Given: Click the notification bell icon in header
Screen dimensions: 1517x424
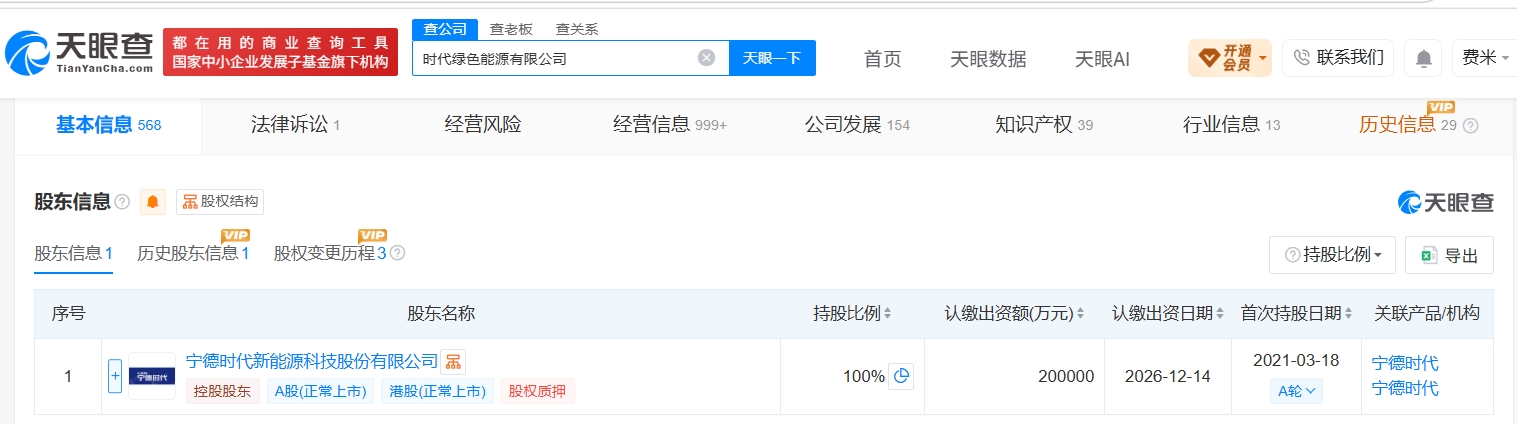Looking at the screenshot, I should (x=1423, y=58).
